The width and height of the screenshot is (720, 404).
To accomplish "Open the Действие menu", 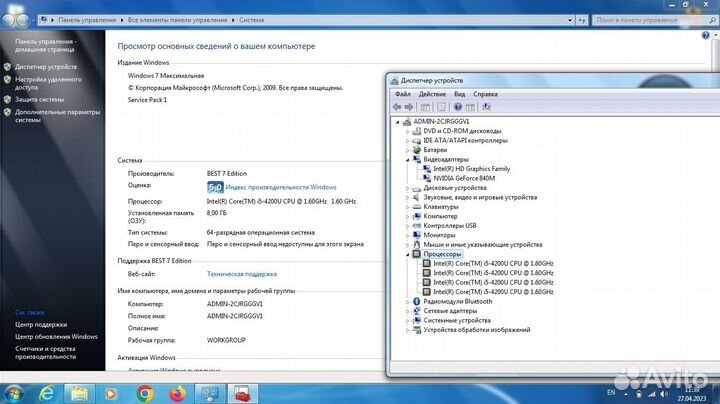I will pyautogui.click(x=432, y=94).
